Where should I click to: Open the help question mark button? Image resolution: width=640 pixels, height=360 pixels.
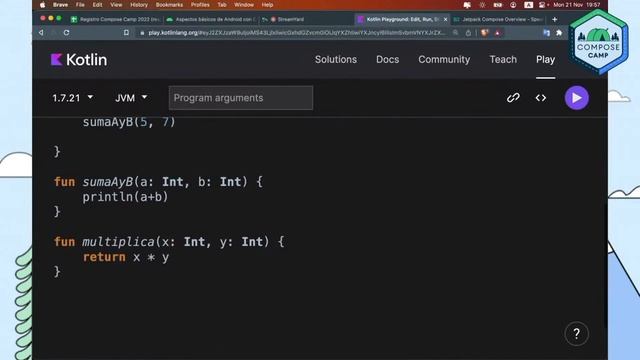coord(576,334)
